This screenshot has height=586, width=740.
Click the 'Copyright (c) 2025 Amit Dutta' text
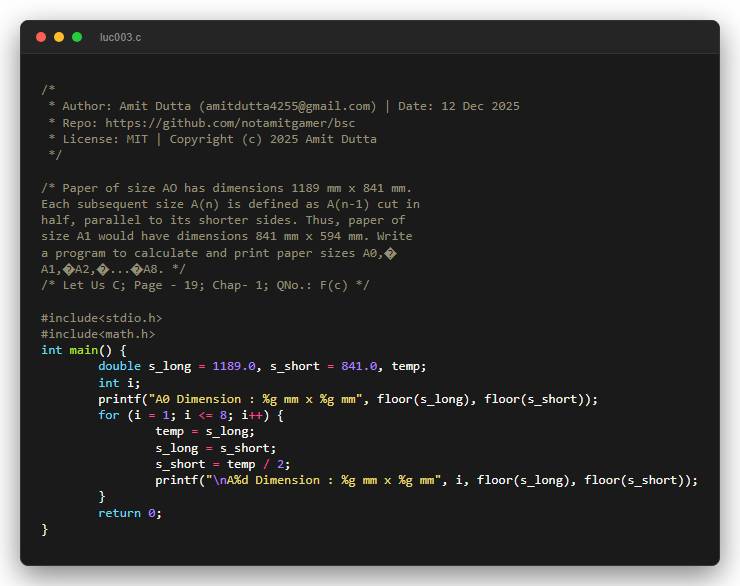click(273, 139)
